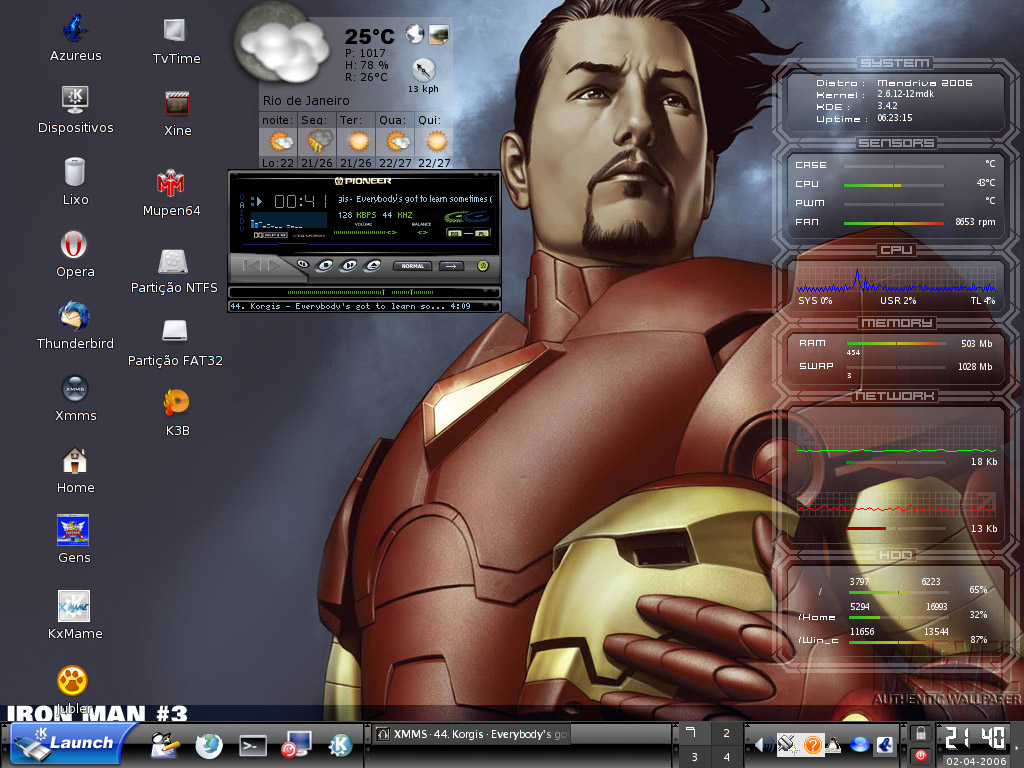Click the digital clock showing 21:40
1024x768 pixels.
(x=976, y=738)
